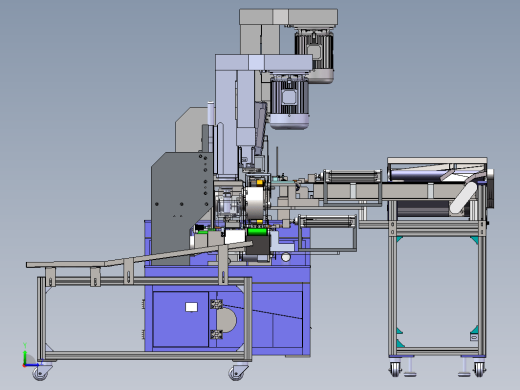Click the upper-left teal corner bracket on the right stand
The image size is (520, 390).
tap(399, 239)
